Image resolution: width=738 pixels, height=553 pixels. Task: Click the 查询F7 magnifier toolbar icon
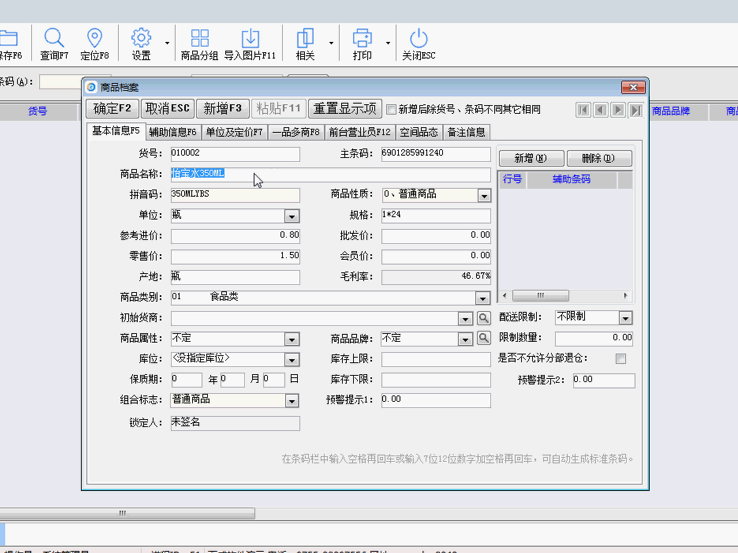pos(54,38)
